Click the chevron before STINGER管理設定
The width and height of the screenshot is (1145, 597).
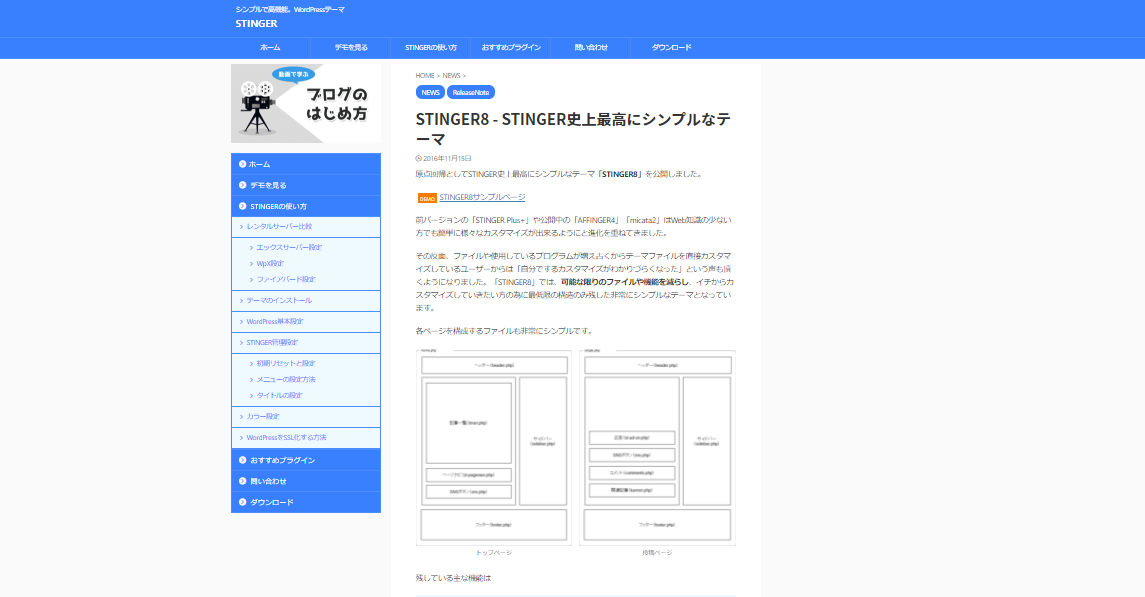click(x=242, y=343)
